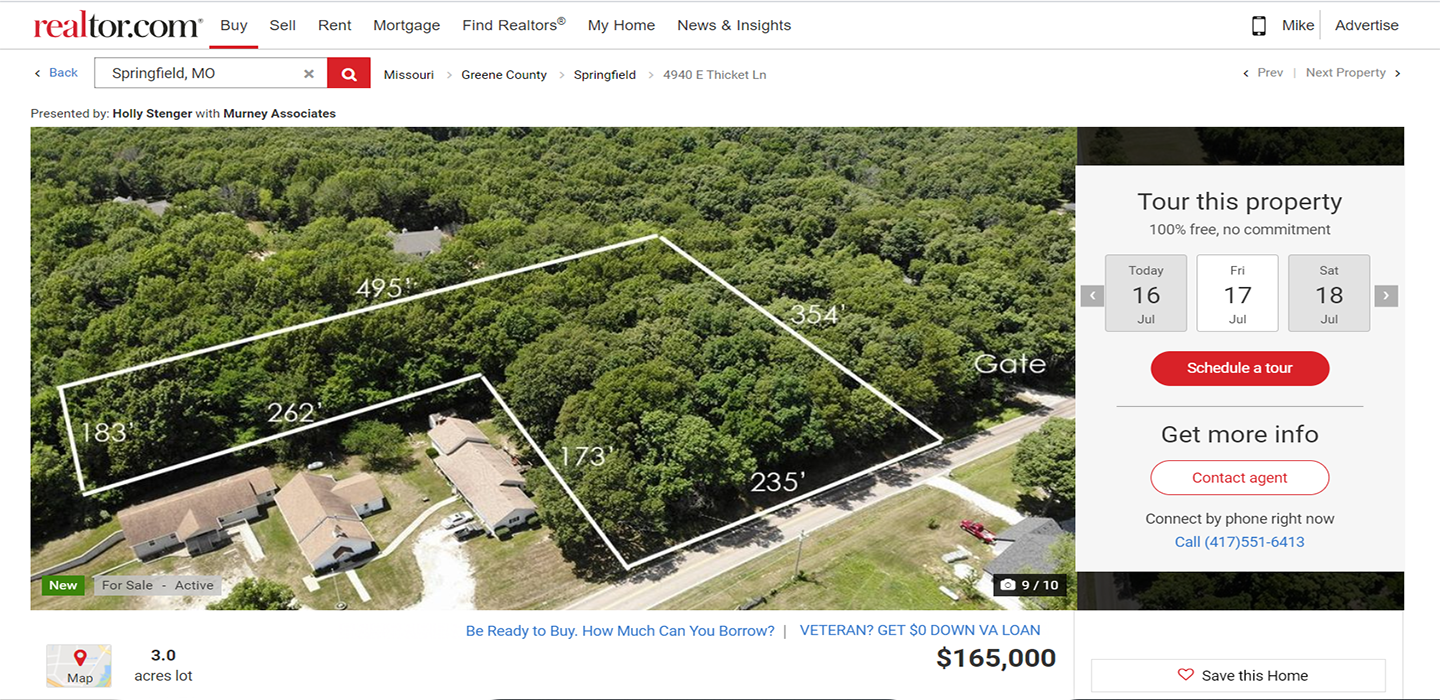The image size is (1440, 700).
Task: Select Fri 17 Jul tour date
Action: pos(1238,293)
